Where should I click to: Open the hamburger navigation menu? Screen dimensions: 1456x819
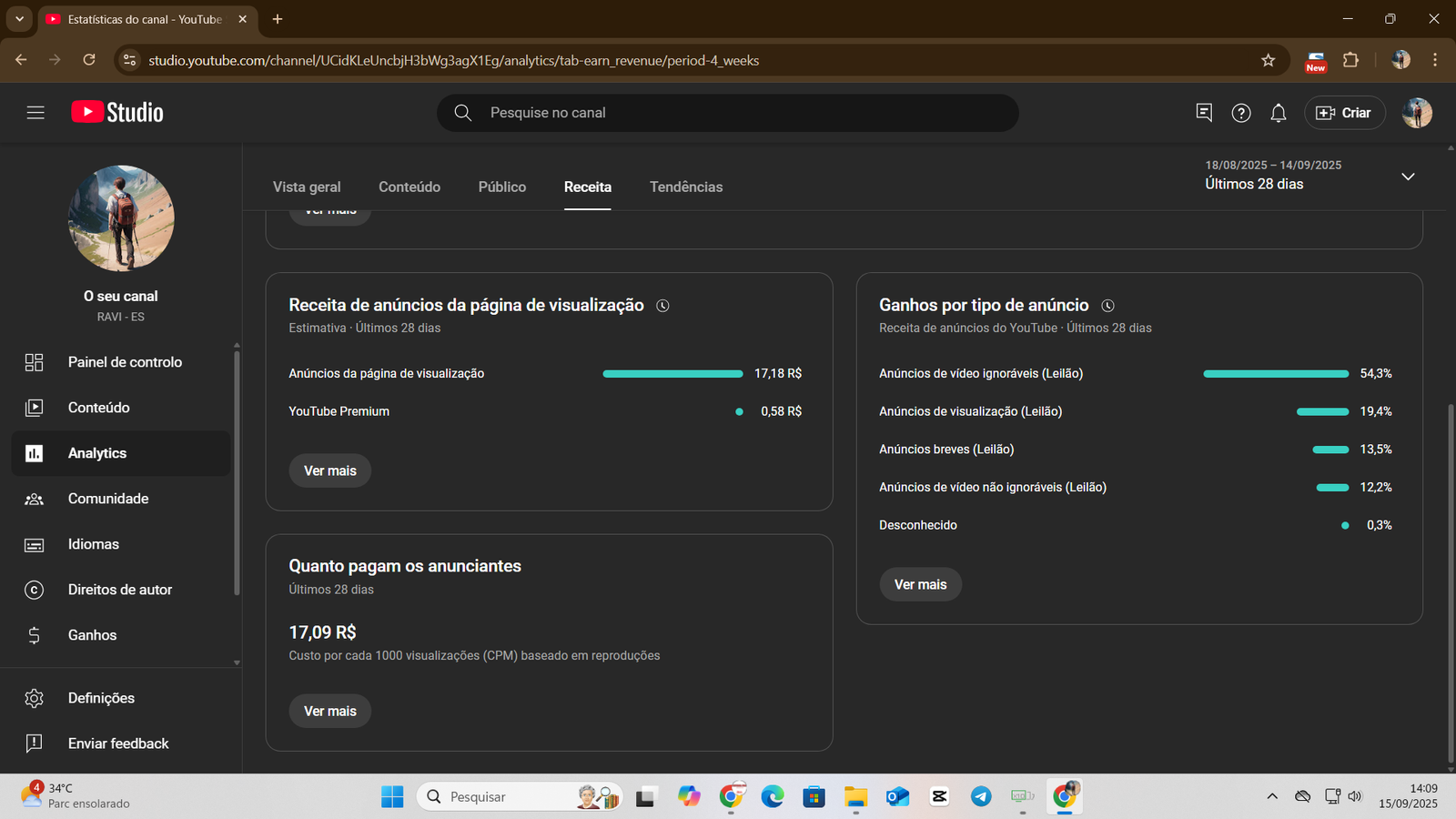point(35,113)
